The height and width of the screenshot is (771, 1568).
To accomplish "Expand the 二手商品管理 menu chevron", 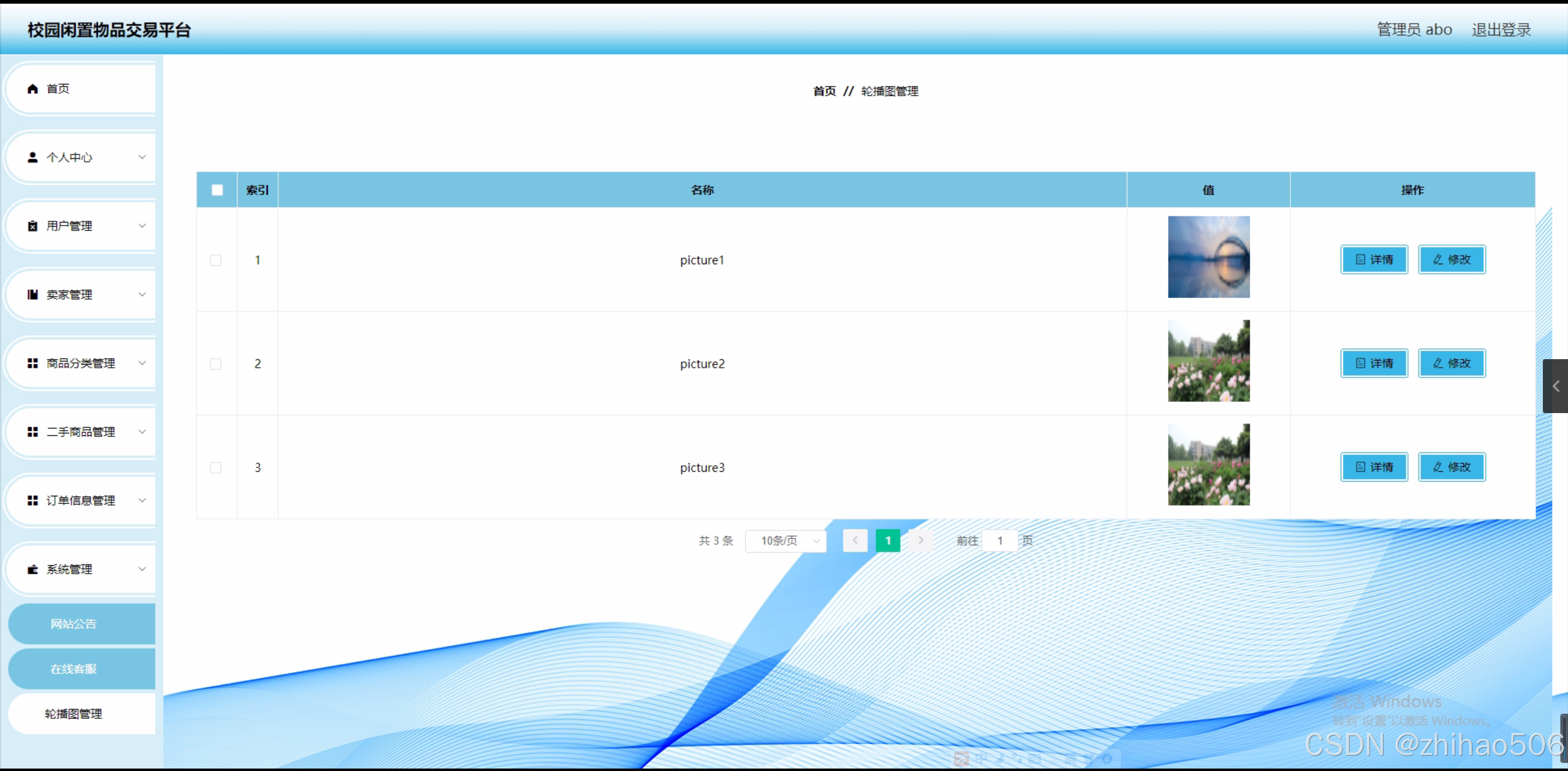I will (x=142, y=432).
